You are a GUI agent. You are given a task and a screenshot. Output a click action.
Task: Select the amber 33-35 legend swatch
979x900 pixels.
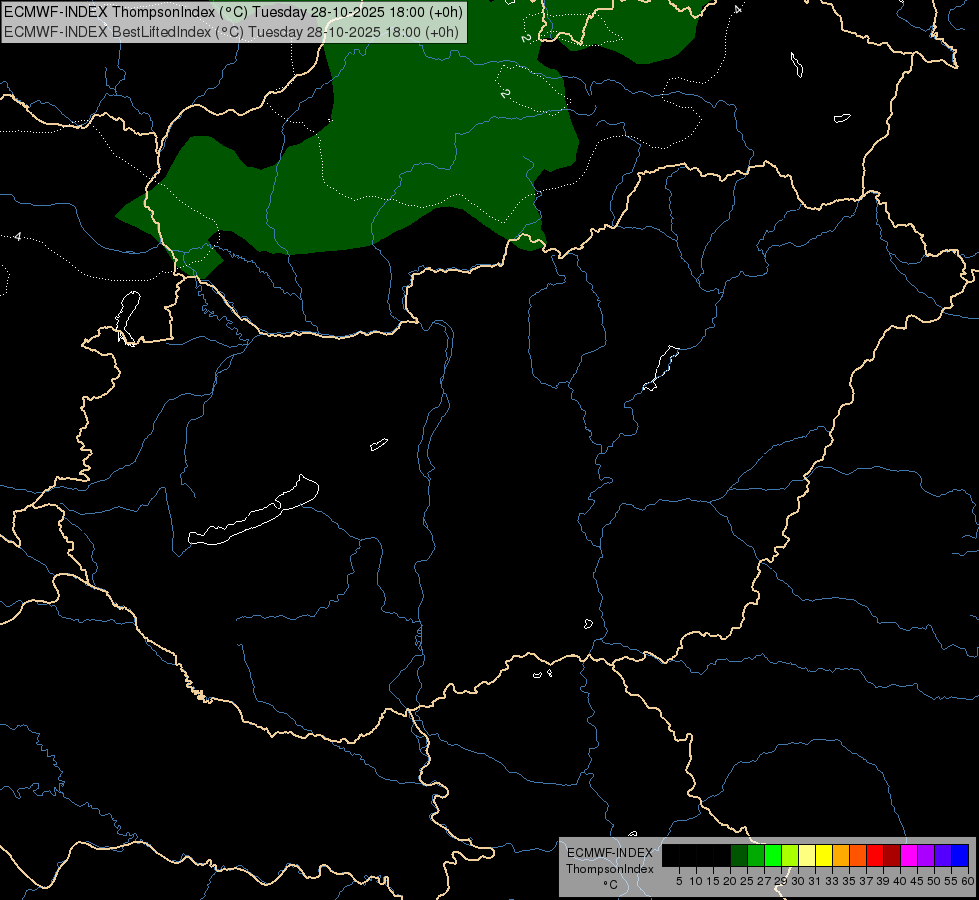pyautogui.click(x=841, y=855)
